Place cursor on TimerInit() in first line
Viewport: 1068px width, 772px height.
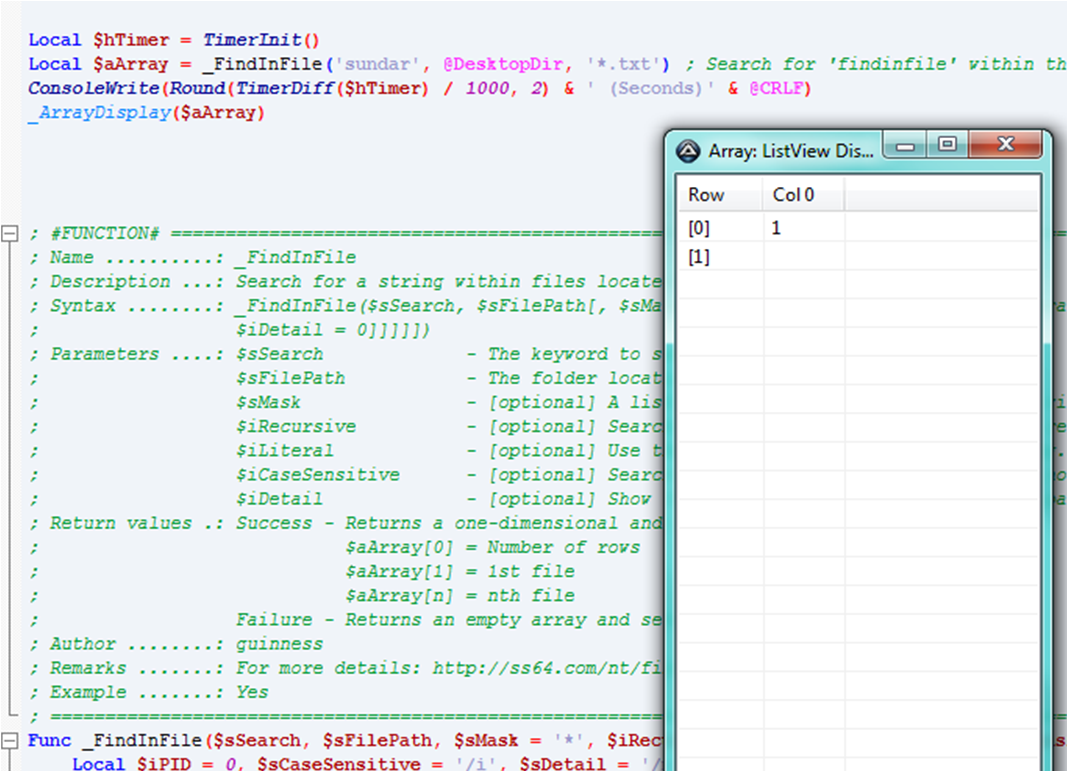(261, 40)
